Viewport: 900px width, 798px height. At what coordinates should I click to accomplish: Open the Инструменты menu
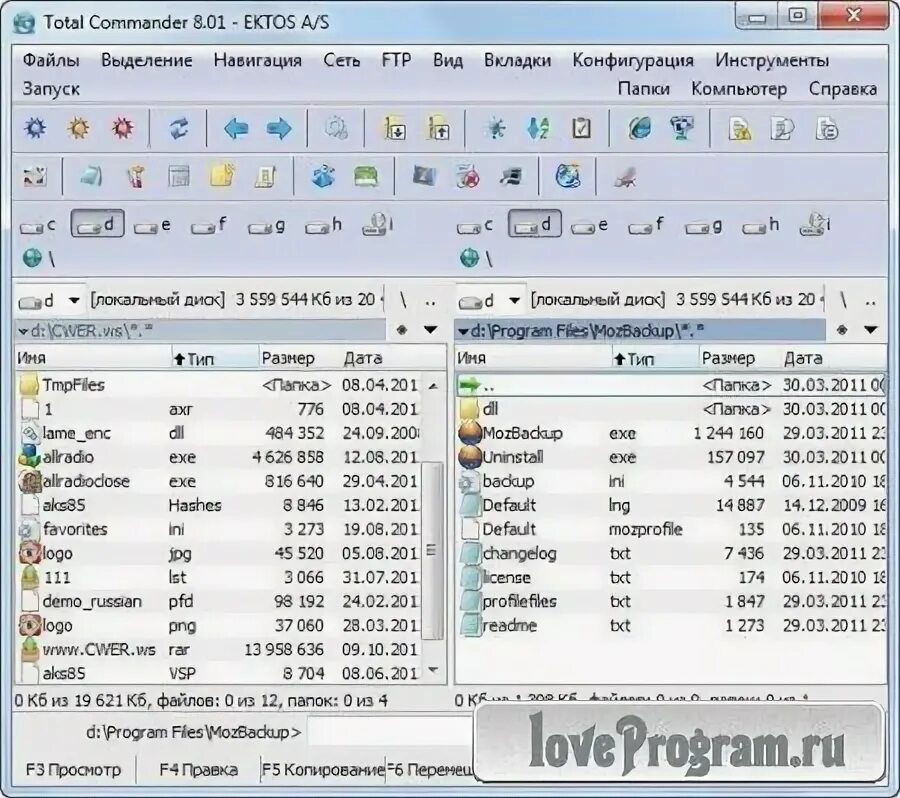(772, 60)
